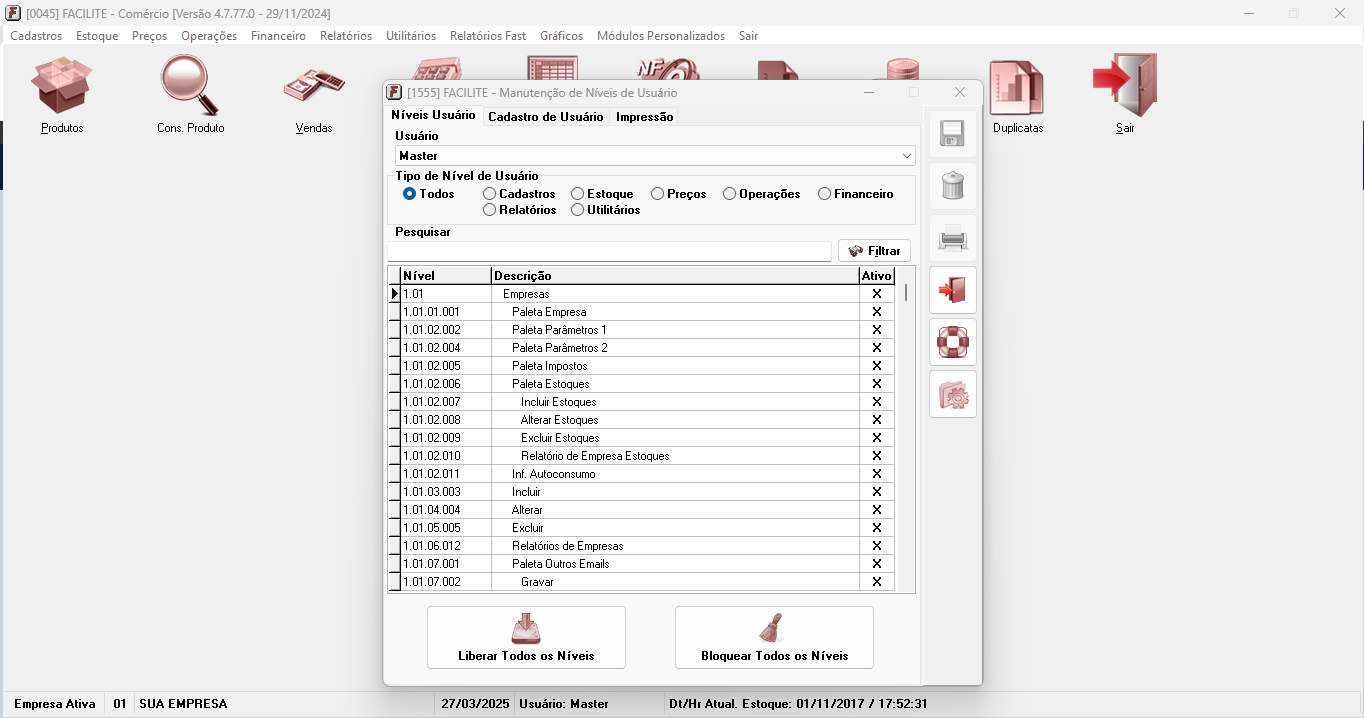Click level code 1.01.04.004
The width and height of the screenshot is (1364, 718).
tap(432, 510)
